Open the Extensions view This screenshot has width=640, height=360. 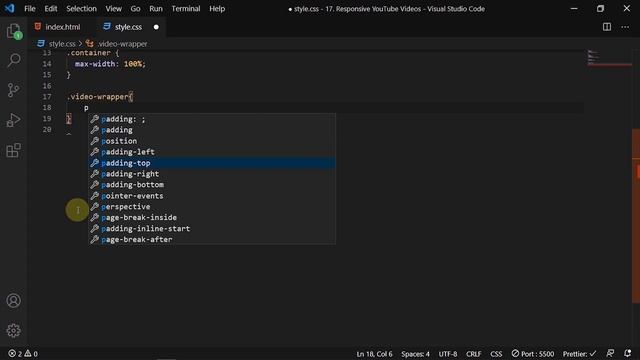point(13,150)
